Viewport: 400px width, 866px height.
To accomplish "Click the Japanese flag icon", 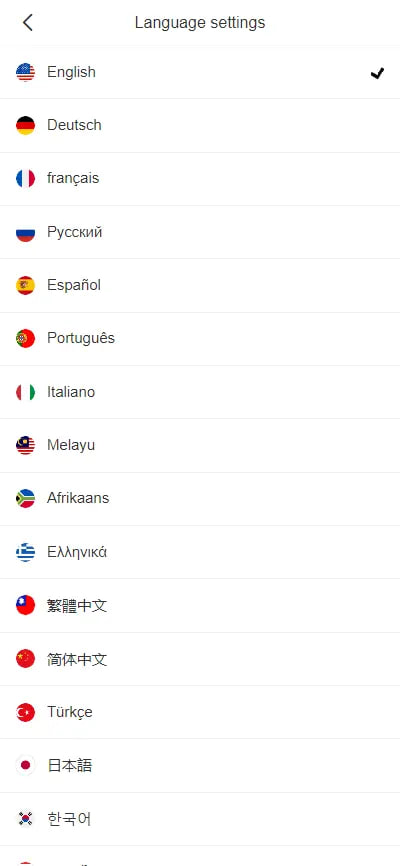I will 25,765.
